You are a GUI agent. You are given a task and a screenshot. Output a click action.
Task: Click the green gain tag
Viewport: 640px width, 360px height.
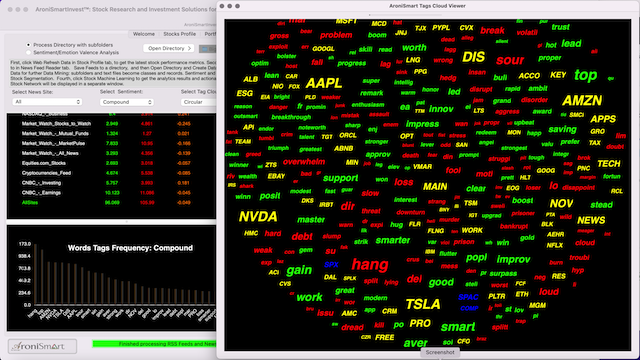pyautogui.click(x=299, y=270)
